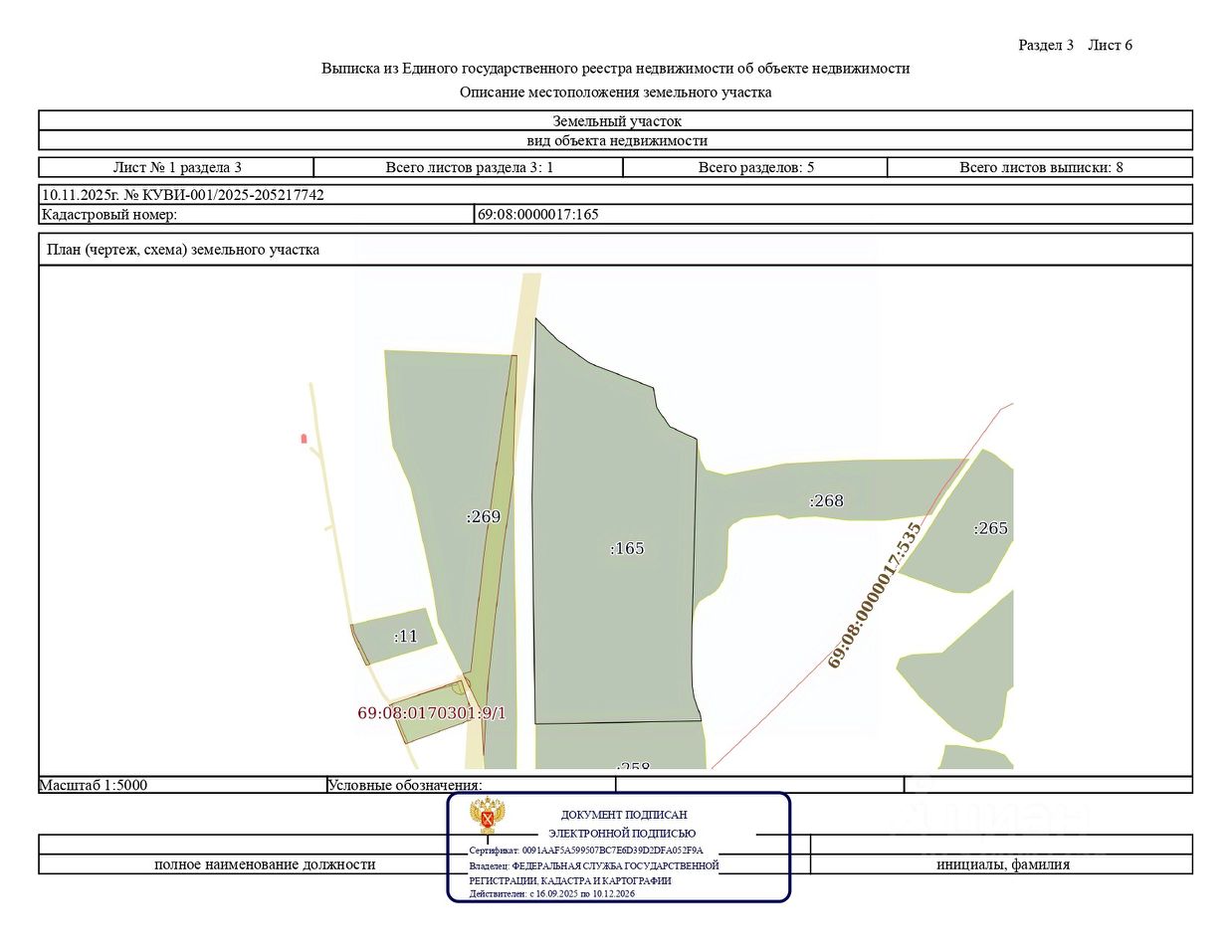Click the validity dates line 'Действителен' in stamp
This screenshot has width=1232, height=952.
click(x=551, y=893)
